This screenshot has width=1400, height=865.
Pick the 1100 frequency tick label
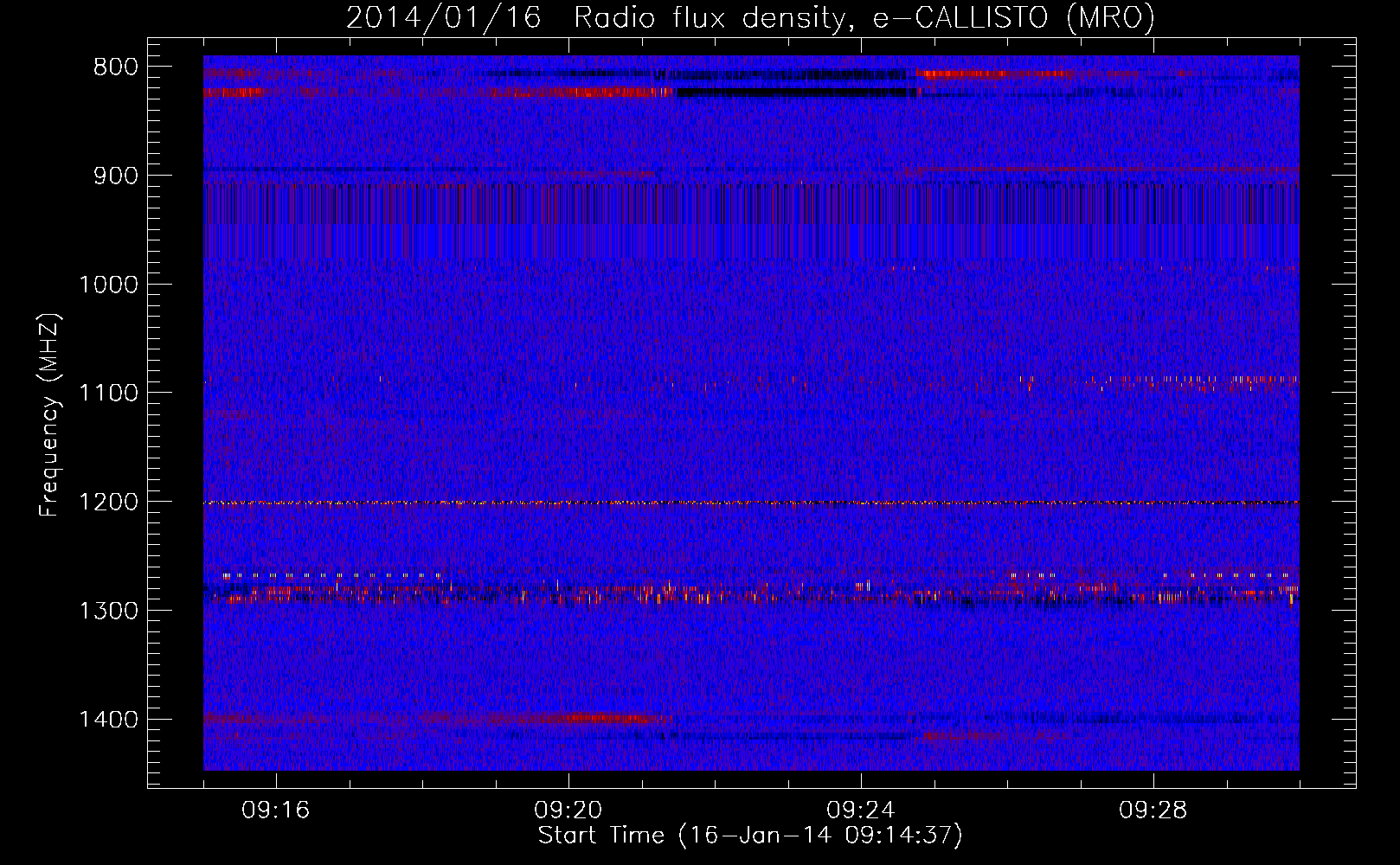(x=108, y=393)
